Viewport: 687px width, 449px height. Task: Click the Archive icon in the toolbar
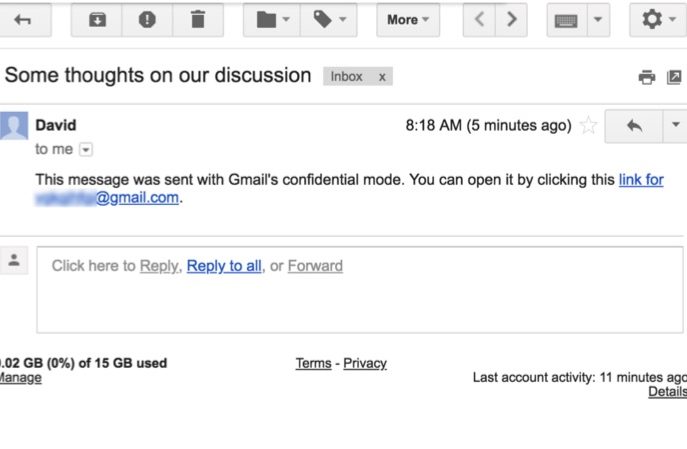[97, 19]
